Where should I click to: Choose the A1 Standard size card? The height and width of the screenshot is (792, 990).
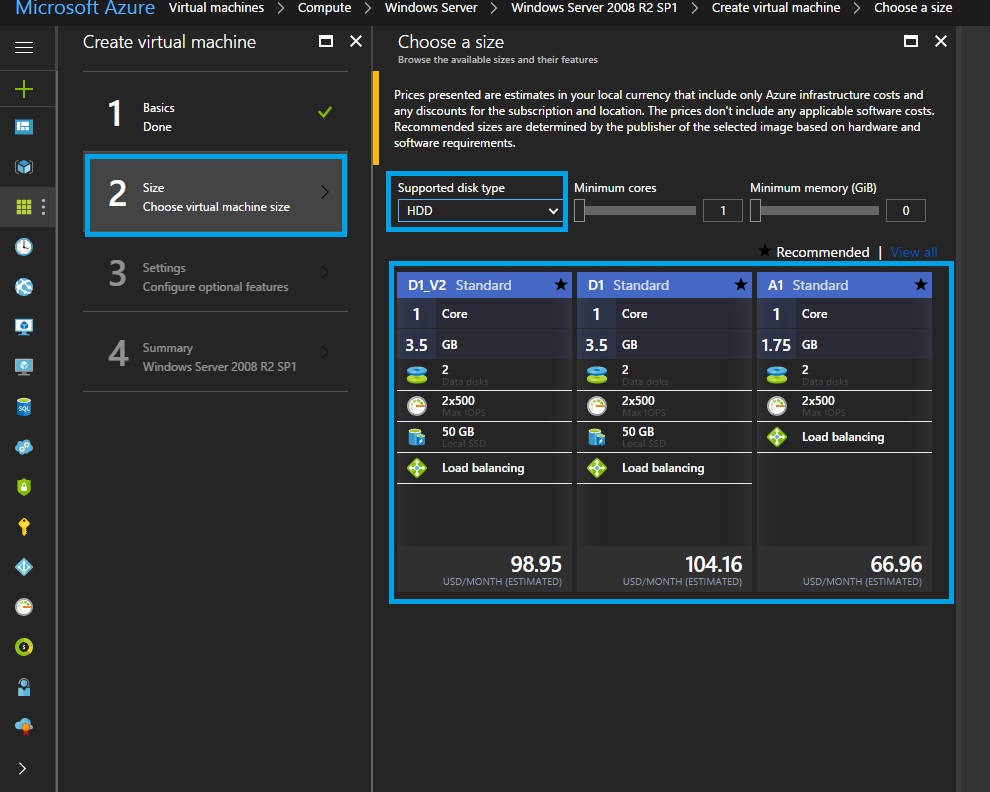pos(843,432)
